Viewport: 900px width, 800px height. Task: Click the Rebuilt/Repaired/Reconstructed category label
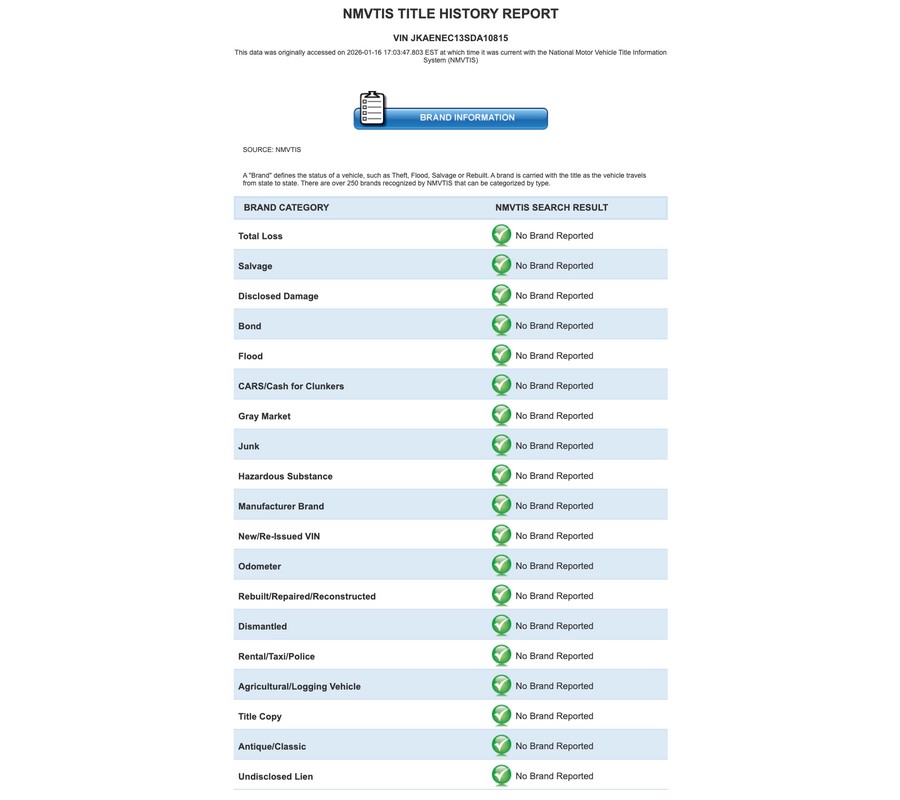pyautogui.click(x=307, y=596)
